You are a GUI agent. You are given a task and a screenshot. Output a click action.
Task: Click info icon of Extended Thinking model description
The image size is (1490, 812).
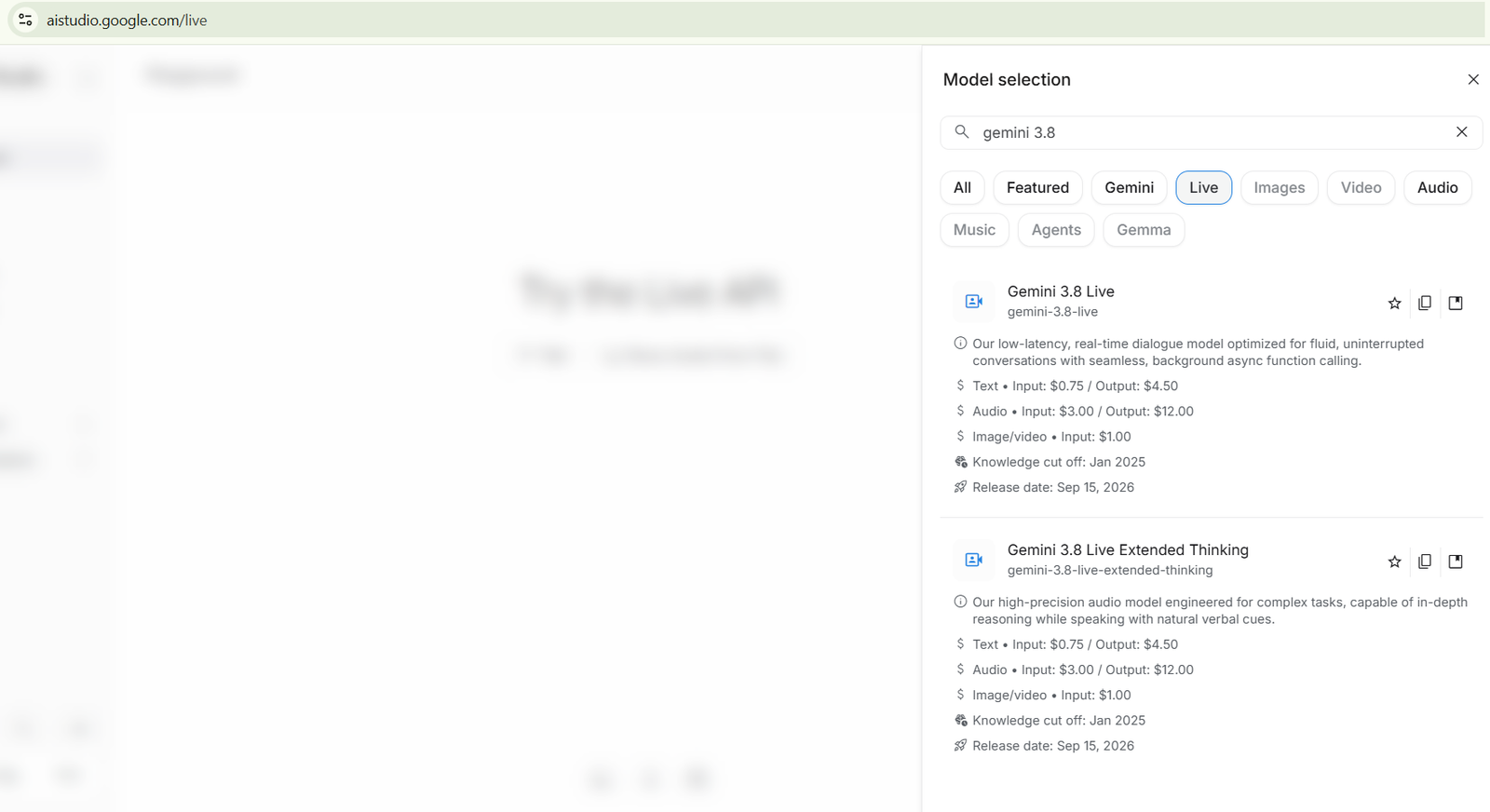[x=960, y=602]
